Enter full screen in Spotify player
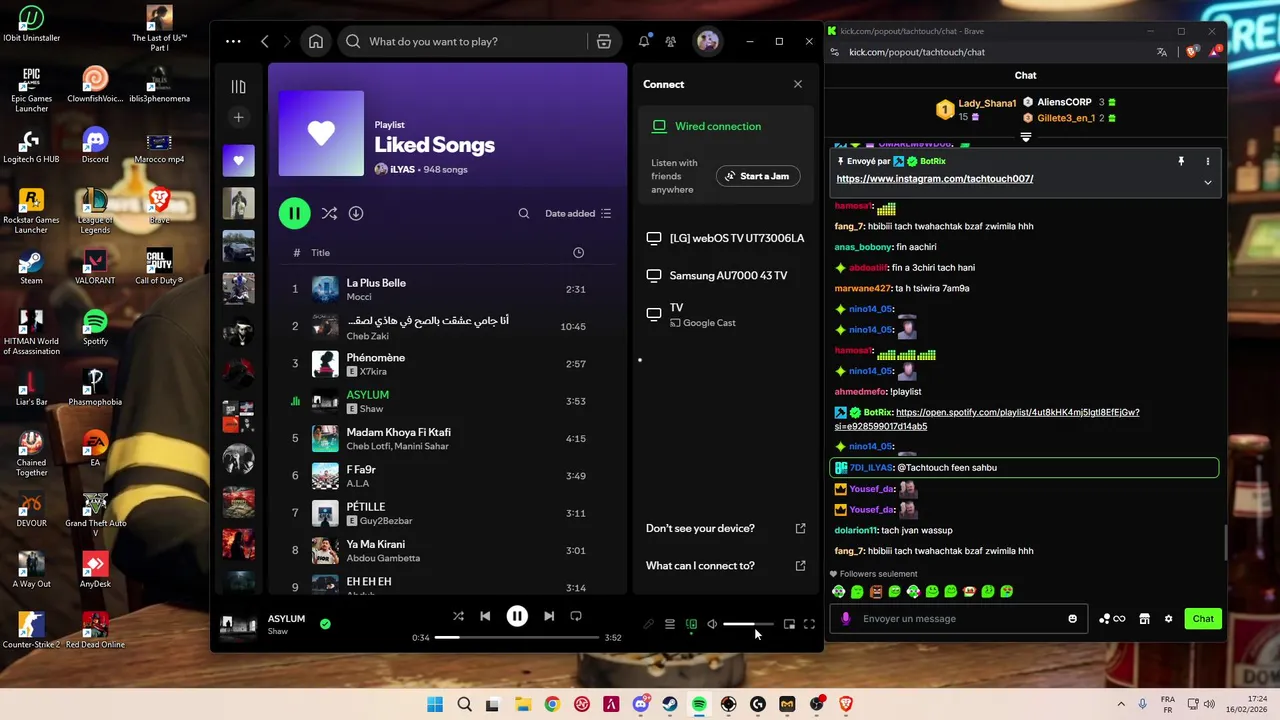 [809, 624]
